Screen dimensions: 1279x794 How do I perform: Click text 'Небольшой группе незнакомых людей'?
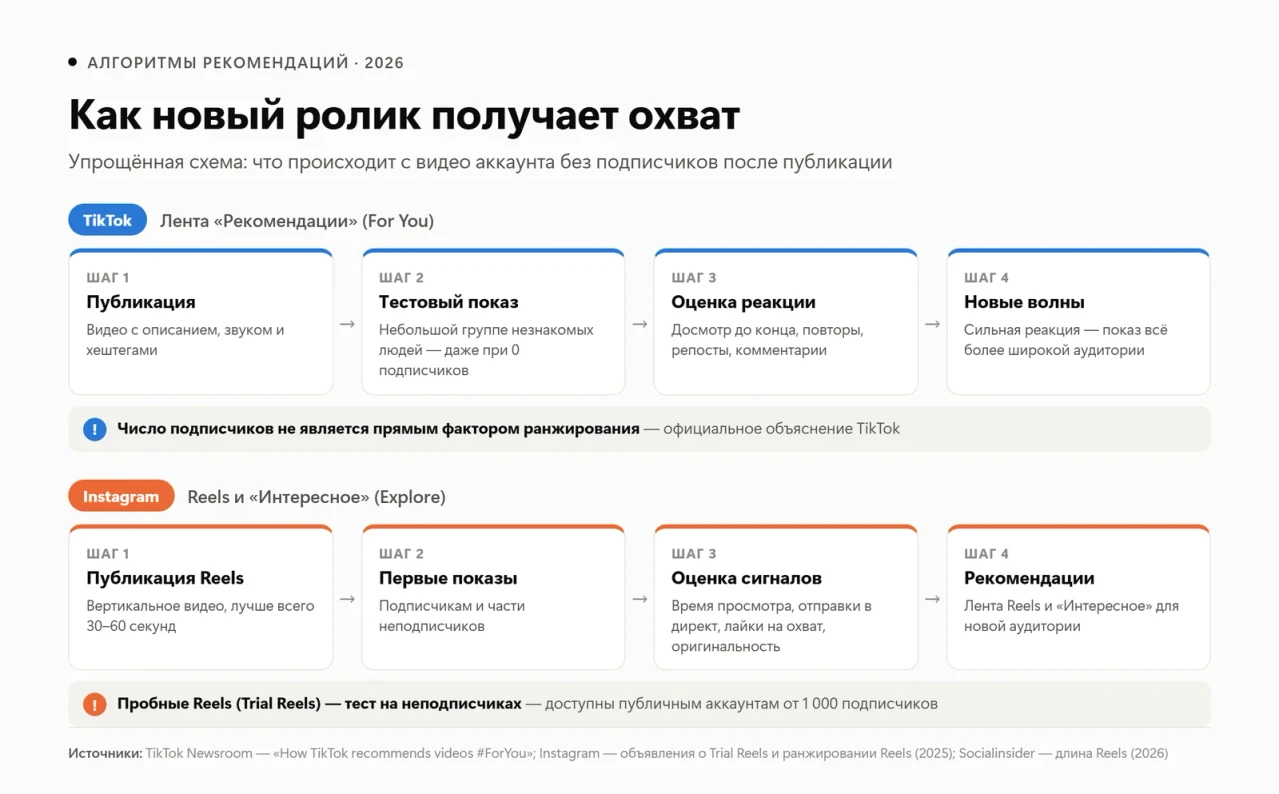pos(486,339)
